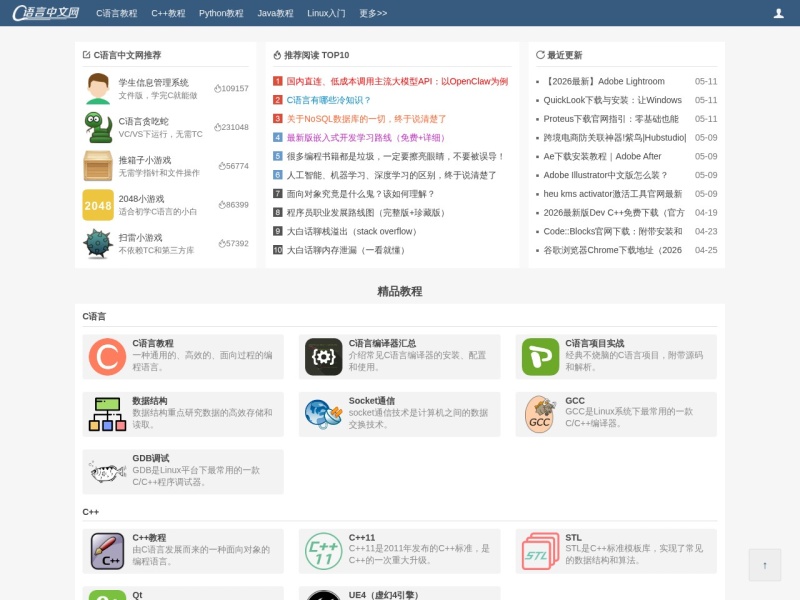Image resolution: width=800 pixels, height=600 pixels.
Task: Click the wooden box game icon
Action: (98, 166)
